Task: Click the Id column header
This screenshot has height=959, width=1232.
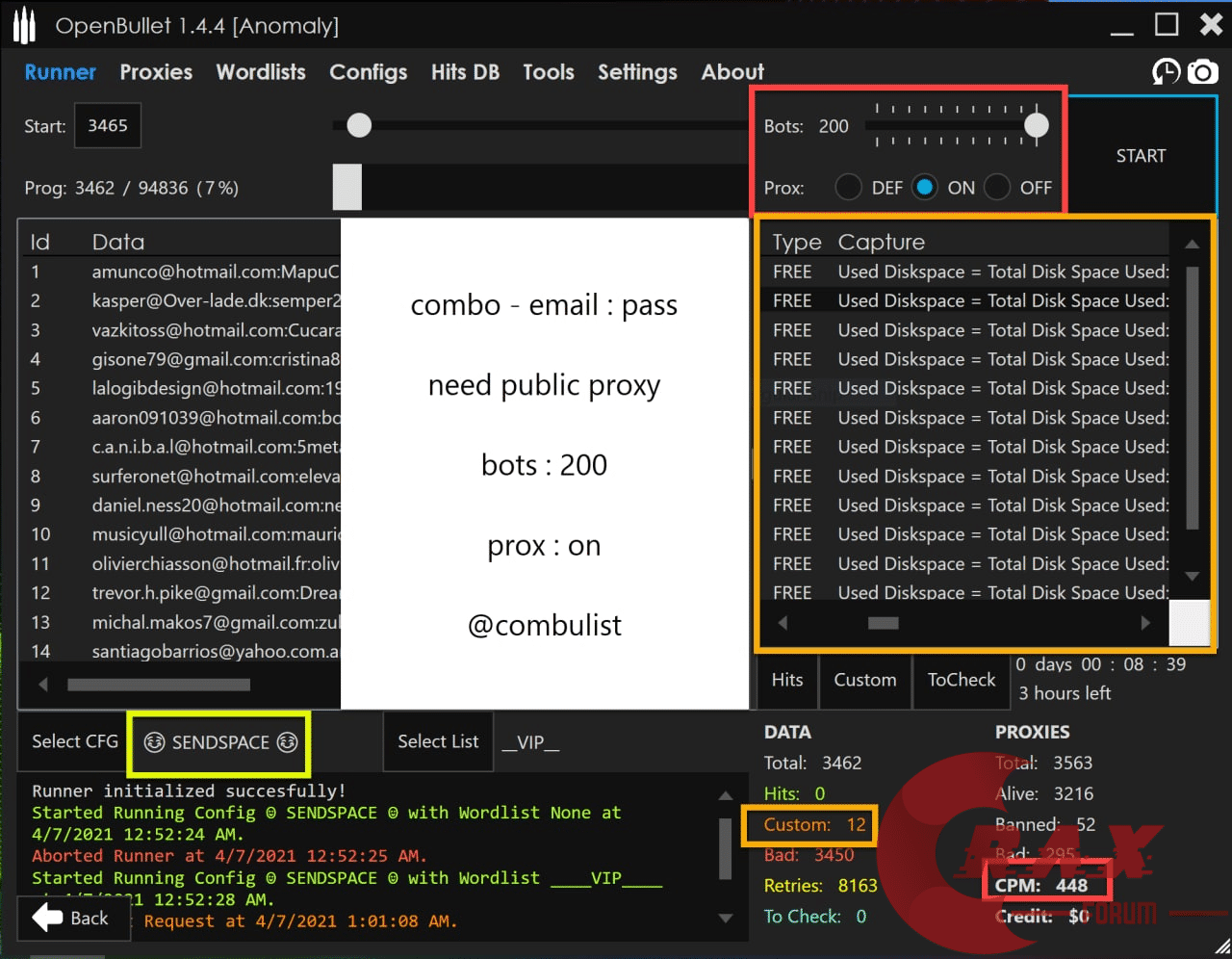Action: pyautogui.click(x=40, y=242)
